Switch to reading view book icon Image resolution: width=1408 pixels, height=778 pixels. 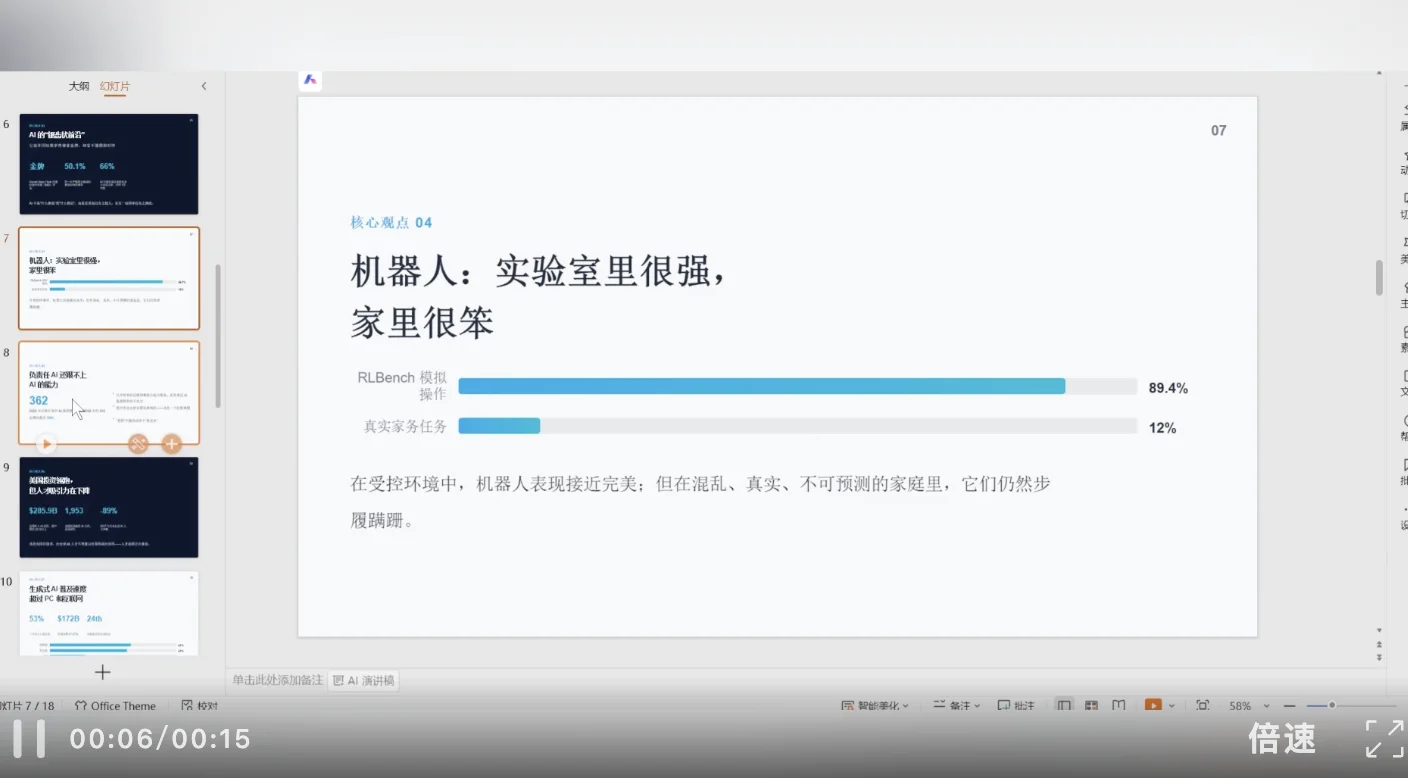pos(1119,706)
